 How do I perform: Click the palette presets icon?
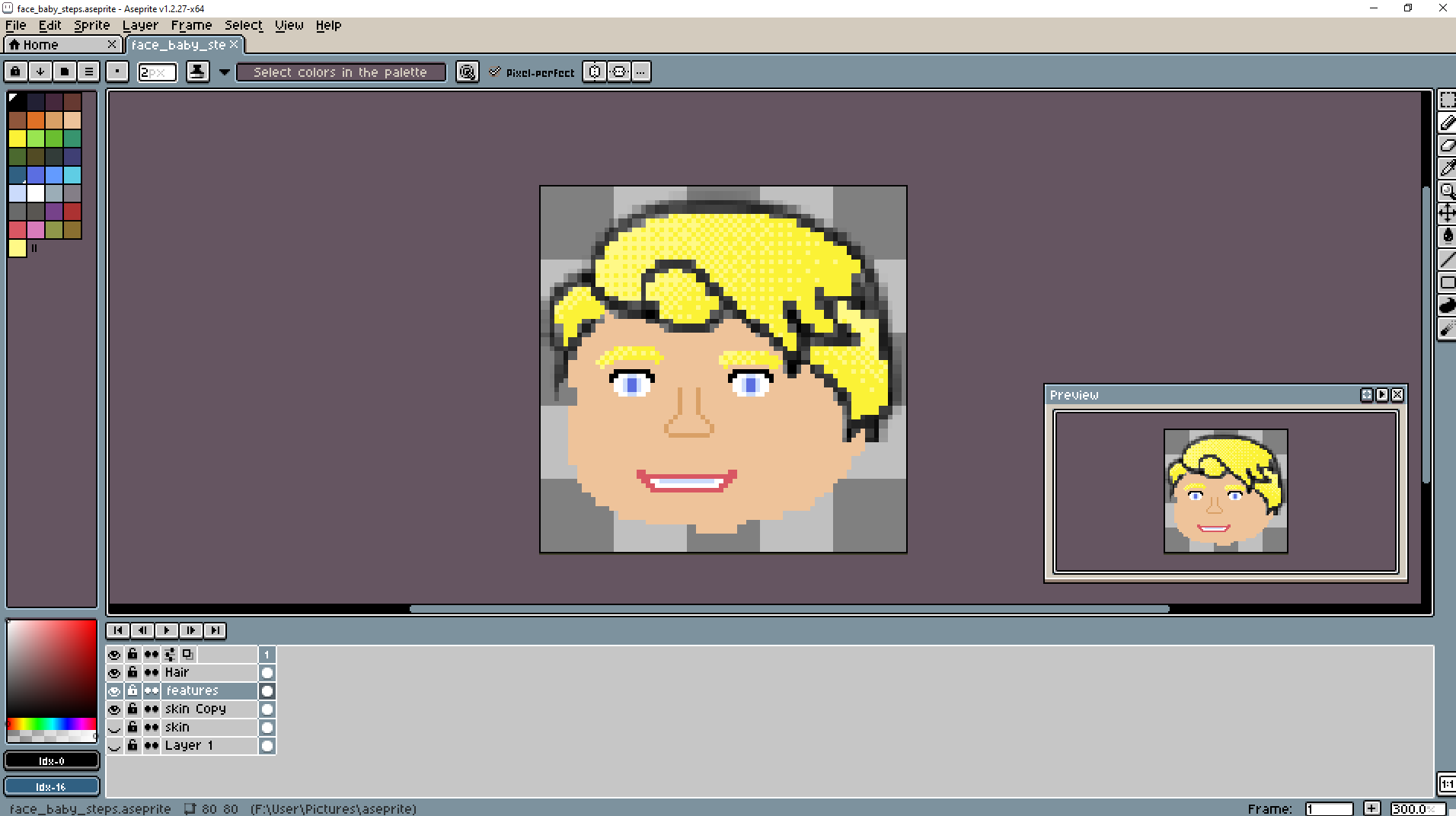click(x=64, y=72)
